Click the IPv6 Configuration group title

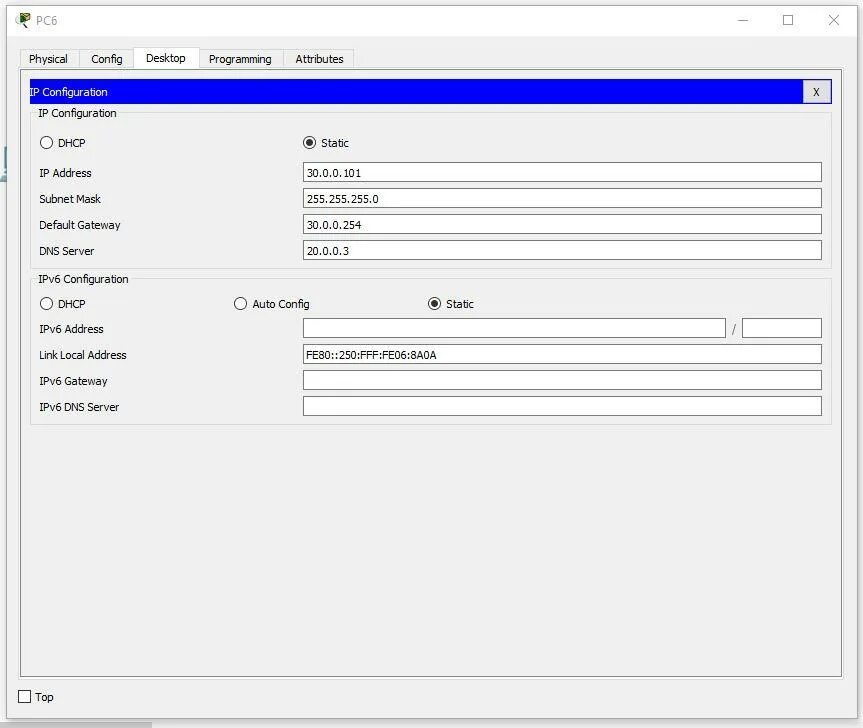(83, 279)
